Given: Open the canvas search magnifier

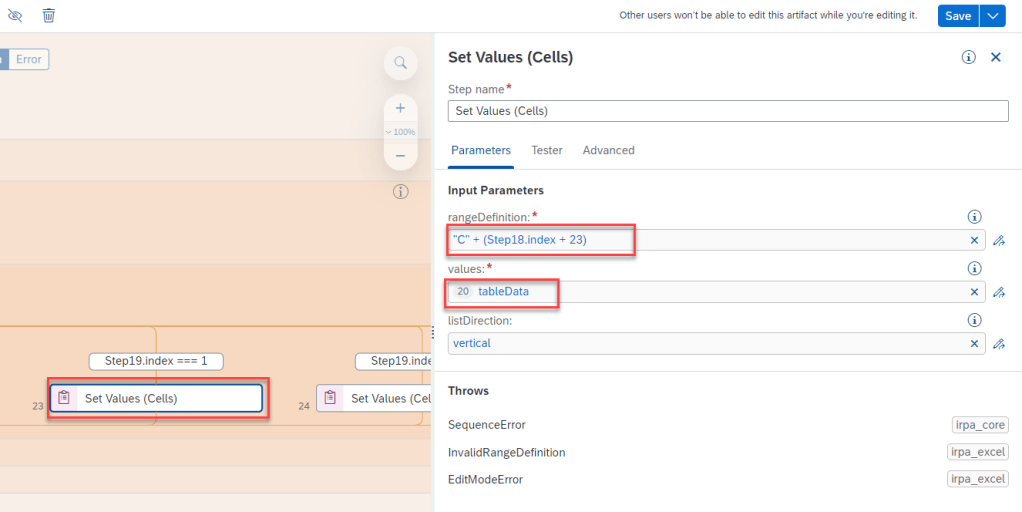Looking at the screenshot, I should pyautogui.click(x=400, y=63).
